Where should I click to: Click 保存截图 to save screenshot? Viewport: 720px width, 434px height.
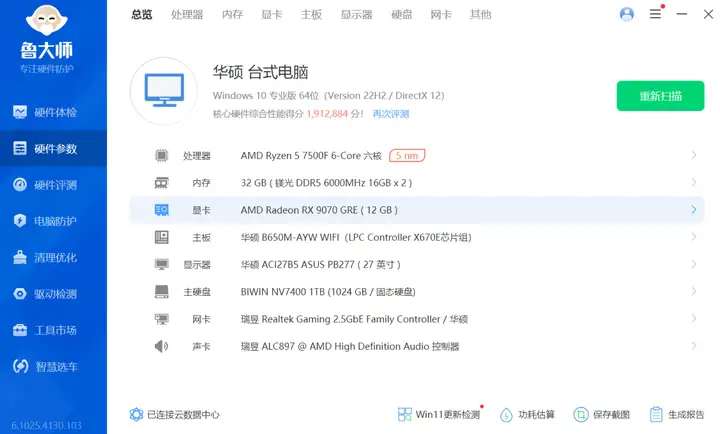tap(602, 414)
